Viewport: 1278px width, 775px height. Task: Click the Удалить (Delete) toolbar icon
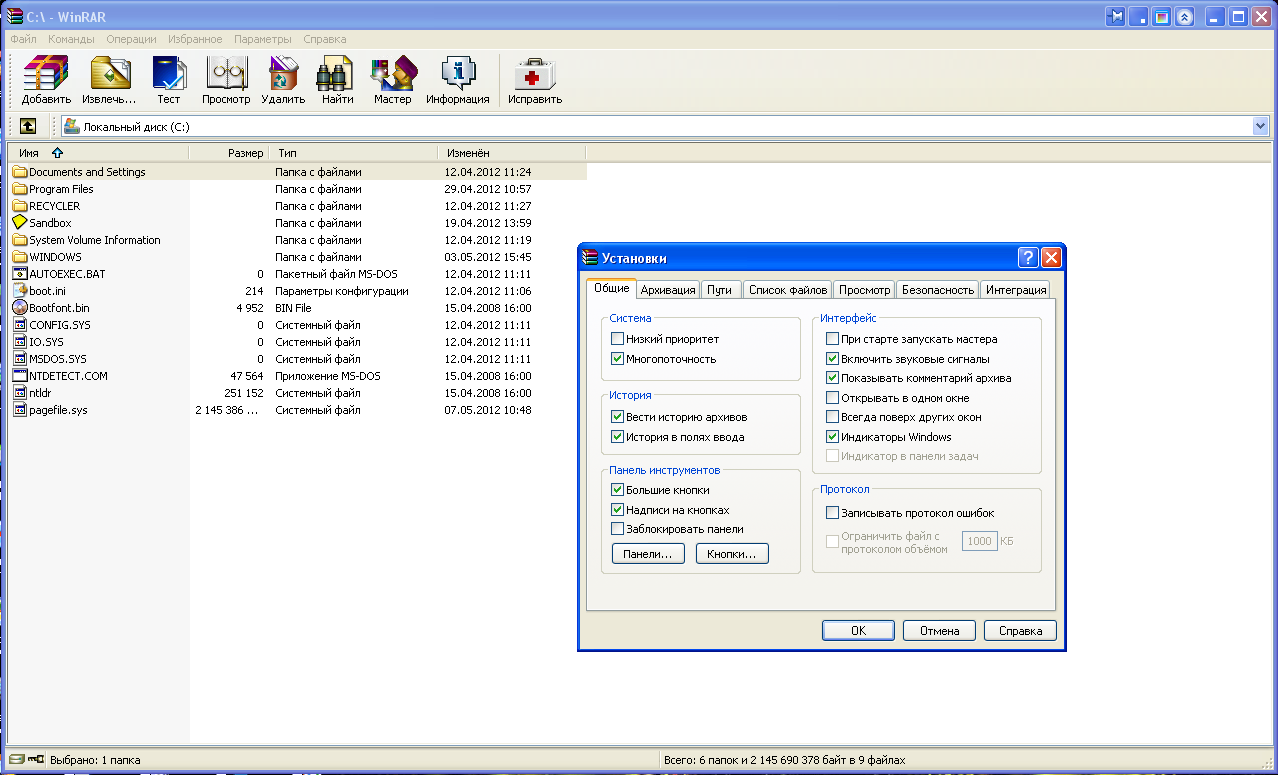click(283, 73)
